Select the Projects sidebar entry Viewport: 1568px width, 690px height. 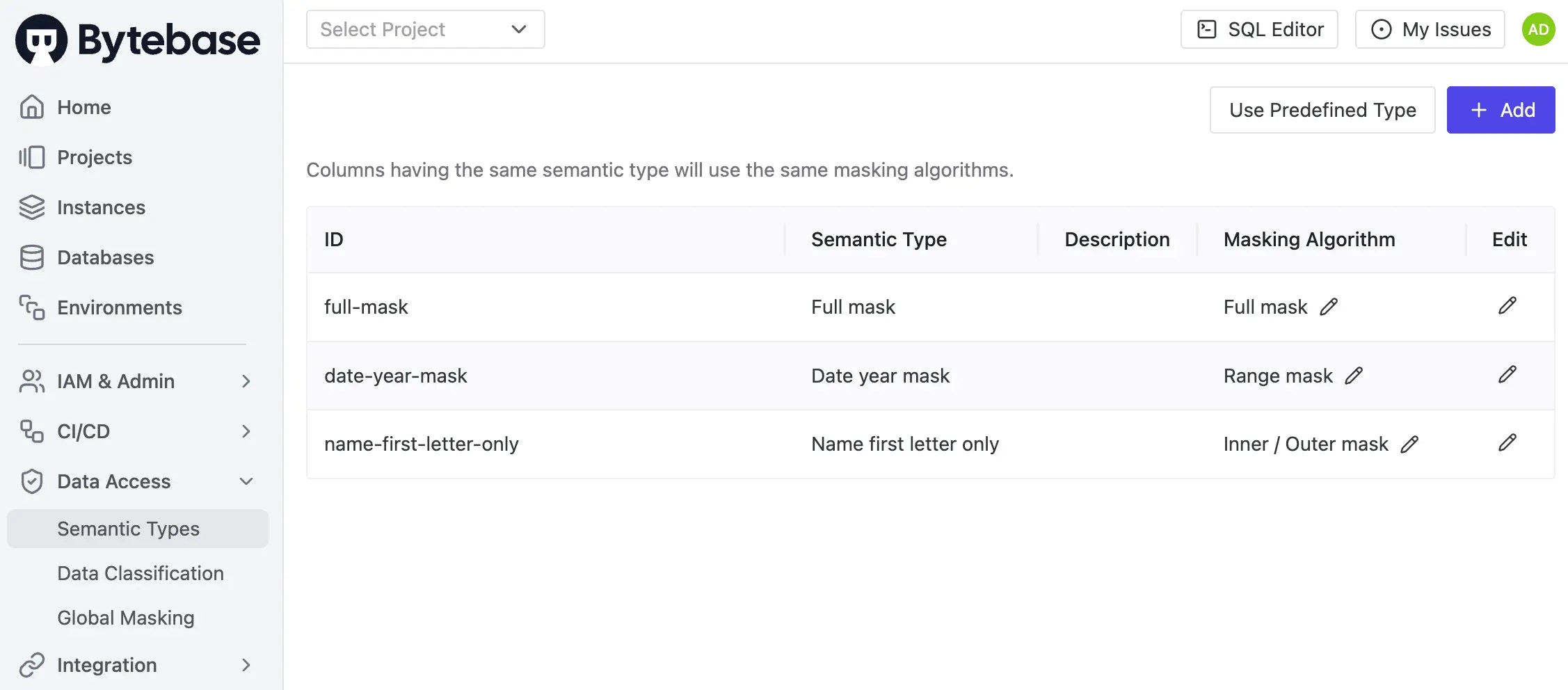click(x=93, y=157)
